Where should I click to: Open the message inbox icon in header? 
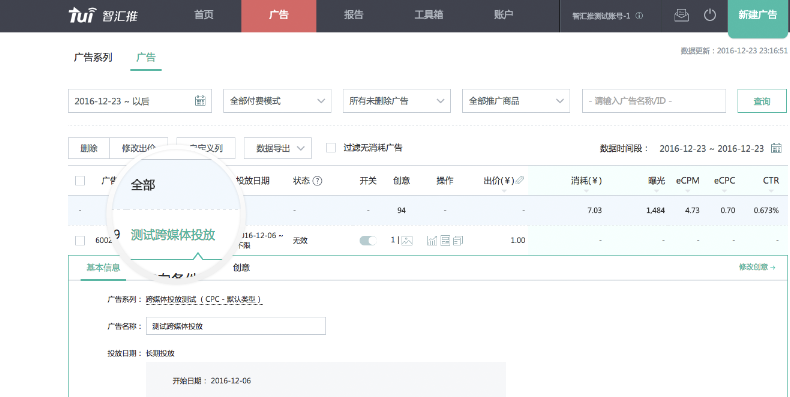tap(681, 15)
